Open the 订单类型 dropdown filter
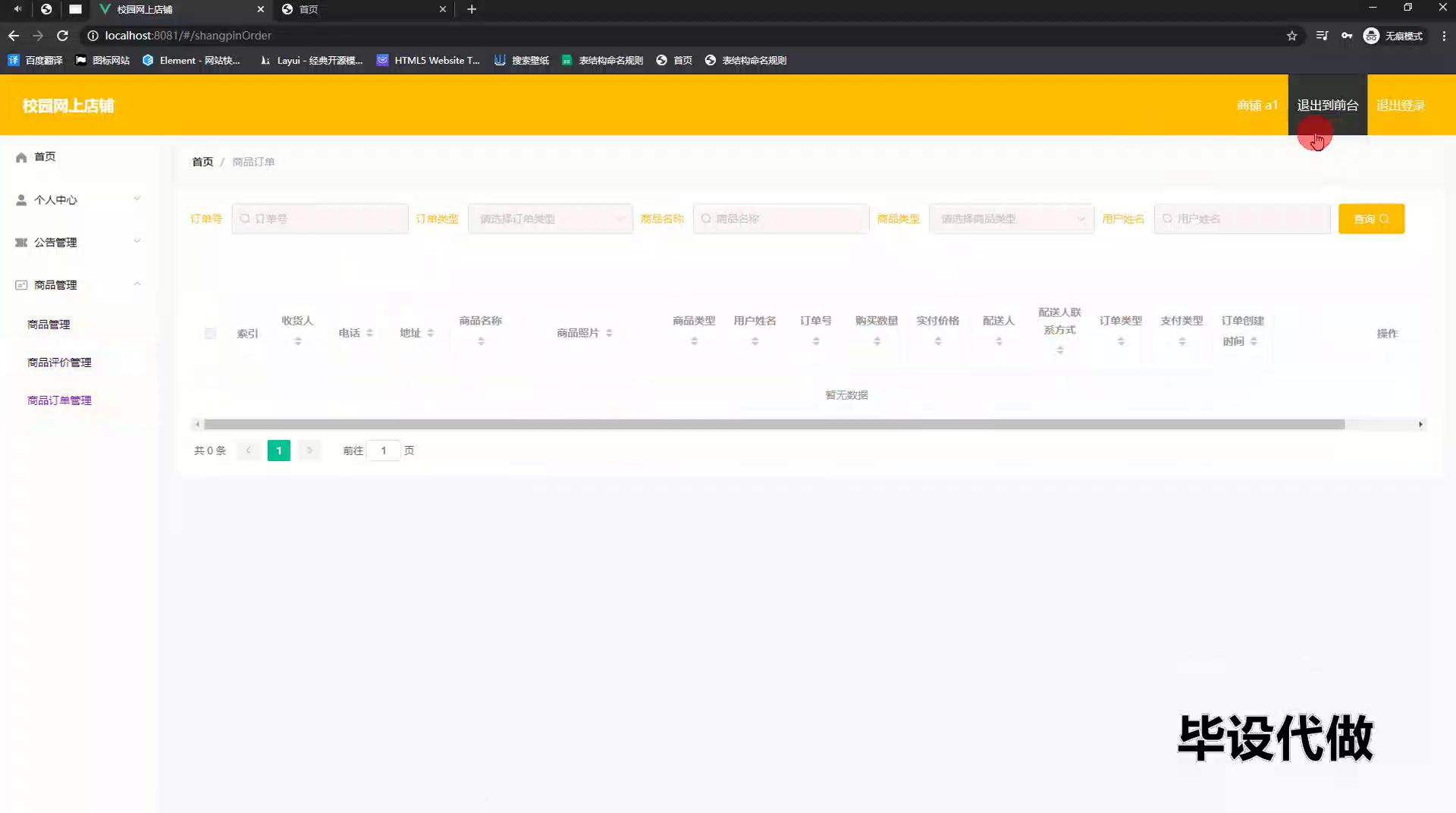This screenshot has width=1456, height=813. (550, 219)
